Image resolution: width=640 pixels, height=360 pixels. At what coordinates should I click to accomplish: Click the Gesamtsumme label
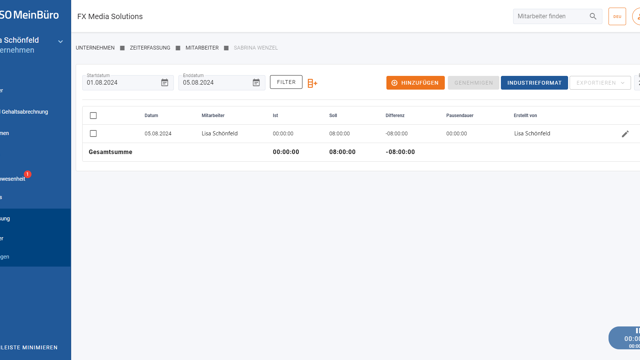(110, 152)
